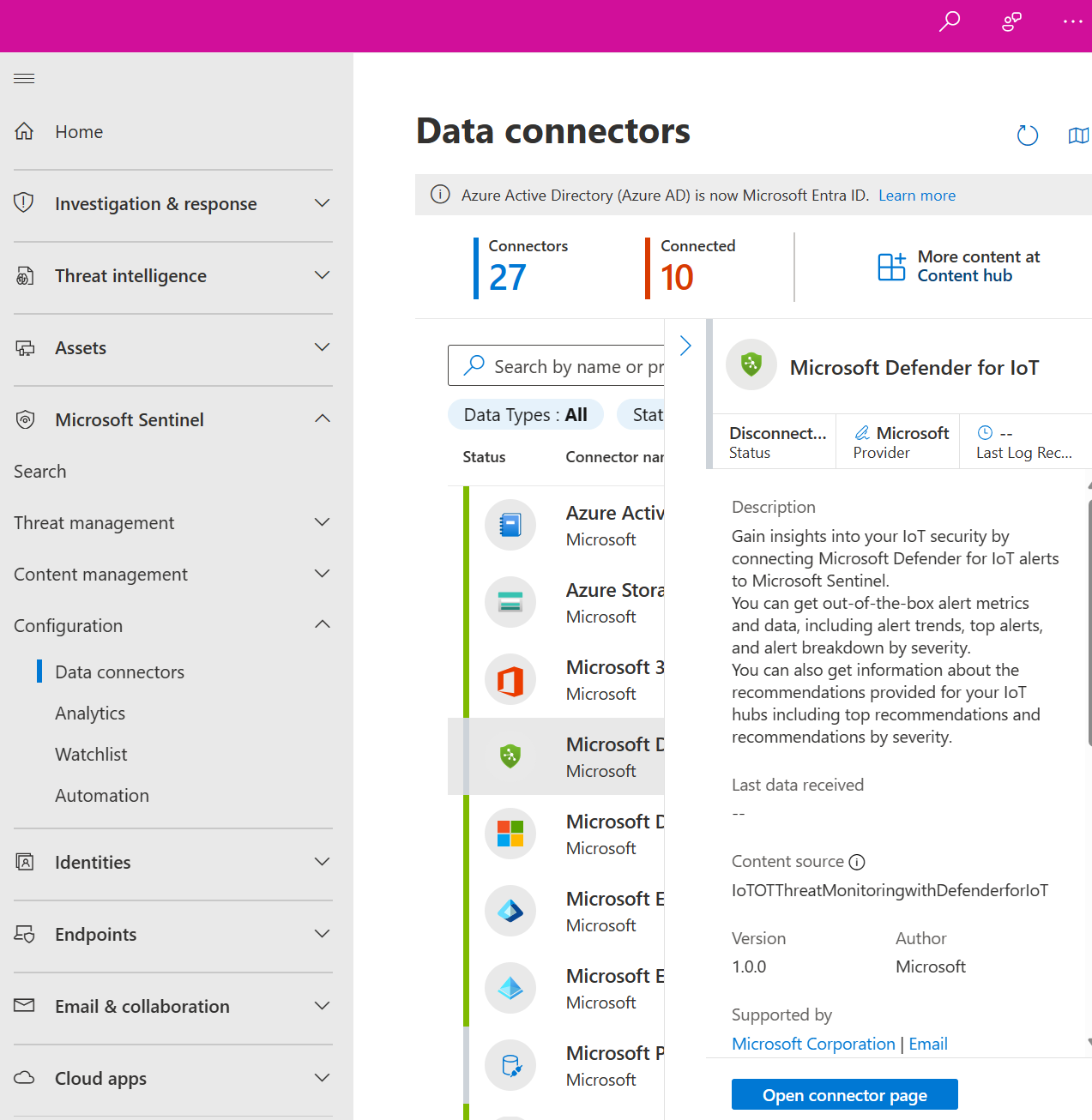
Task: Click Microsoft Corporation support link
Action: [813, 1044]
